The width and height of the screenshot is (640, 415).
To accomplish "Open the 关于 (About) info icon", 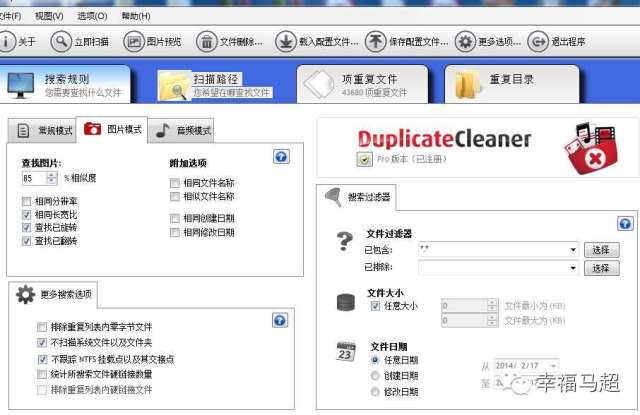I will pos(6,42).
